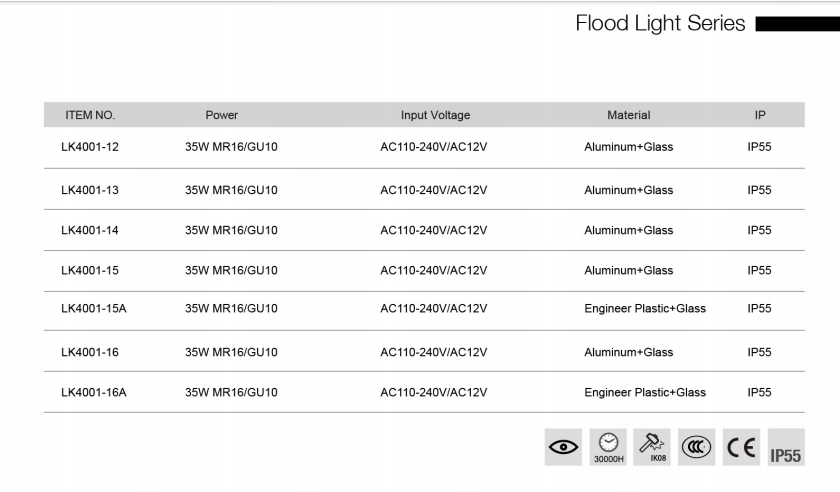Viewport: 840px width, 492px height.
Task: Click the Input Voltage column header
Action: 435,116
